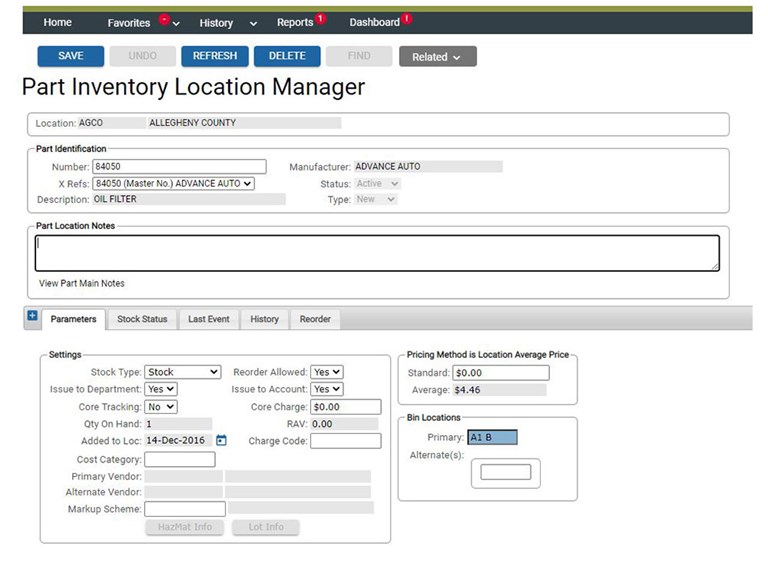
Task: Click the Favorites red badge icon
Action: coord(165,20)
